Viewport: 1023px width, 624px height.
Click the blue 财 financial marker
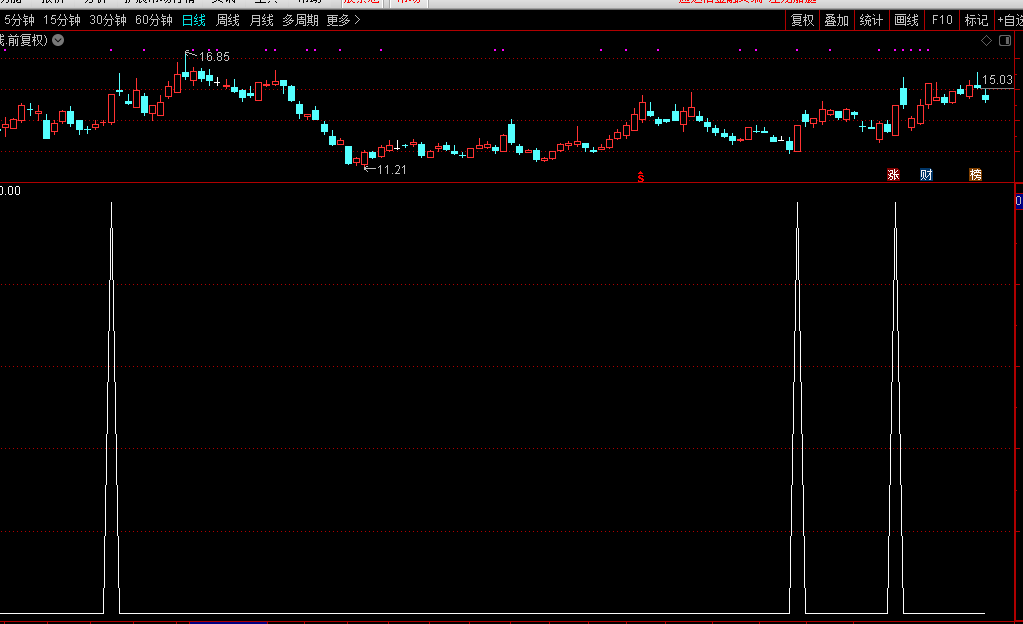point(926,175)
